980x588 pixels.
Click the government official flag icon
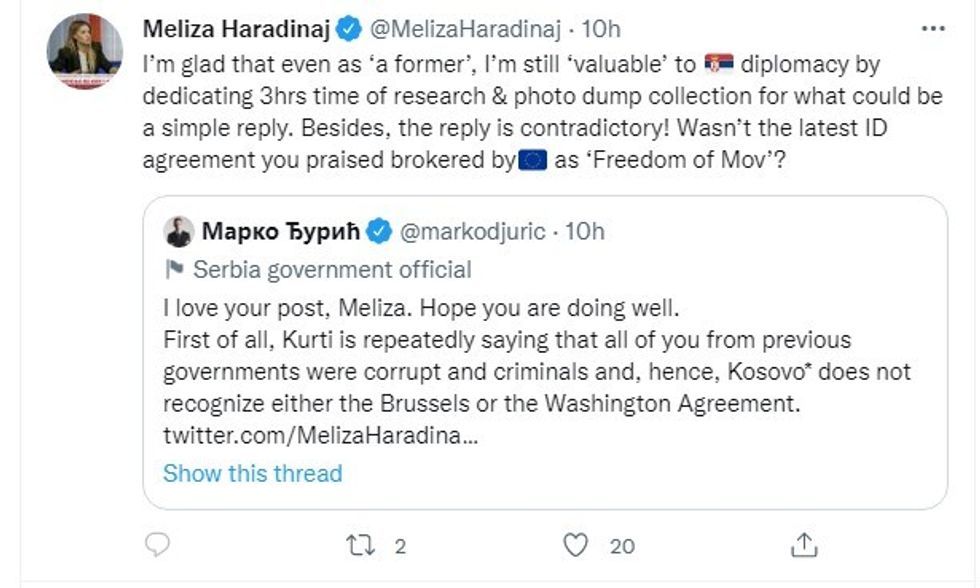click(174, 270)
